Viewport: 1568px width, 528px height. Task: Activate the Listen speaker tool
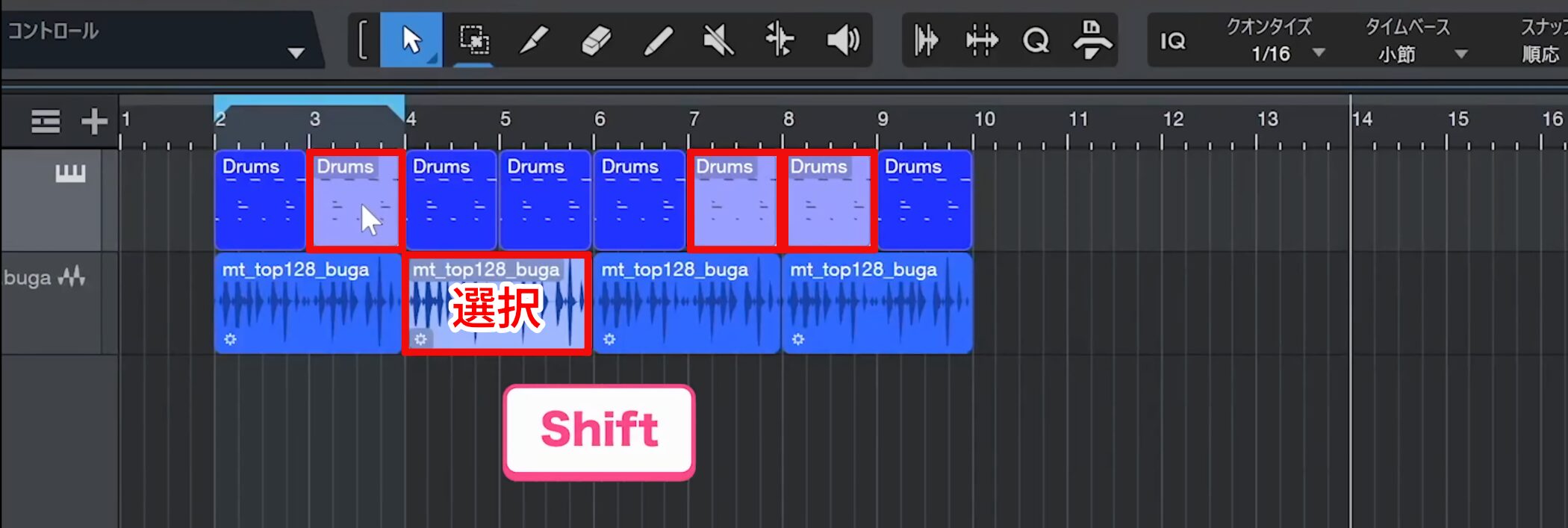tap(843, 40)
